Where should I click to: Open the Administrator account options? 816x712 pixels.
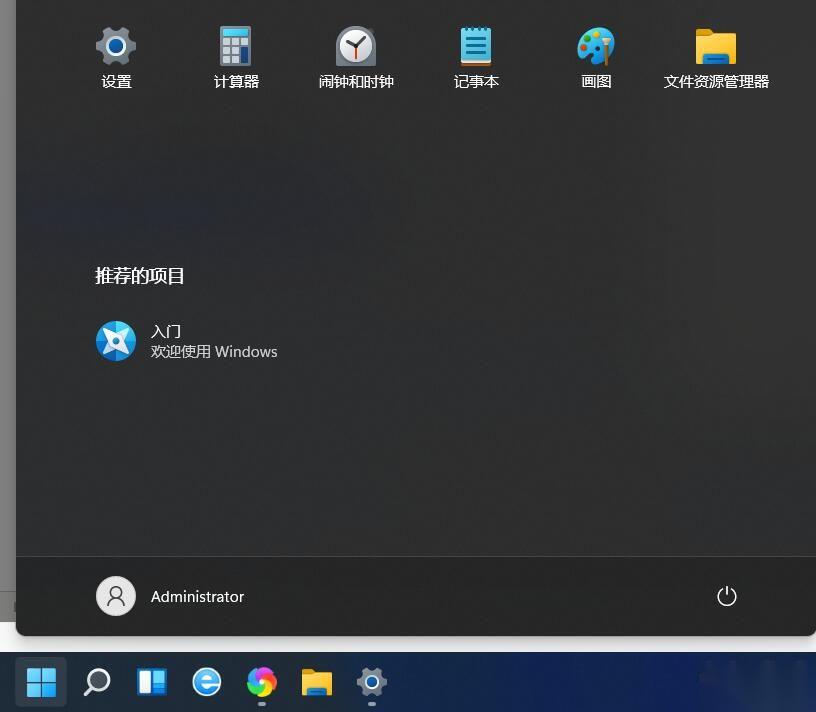(x=170, y=596)
